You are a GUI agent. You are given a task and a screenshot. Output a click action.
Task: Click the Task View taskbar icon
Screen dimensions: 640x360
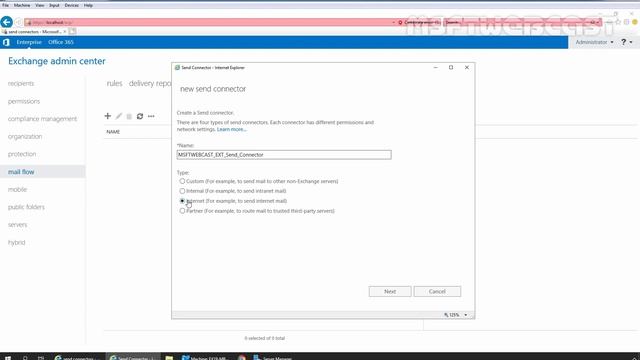[x=41, y=357]
